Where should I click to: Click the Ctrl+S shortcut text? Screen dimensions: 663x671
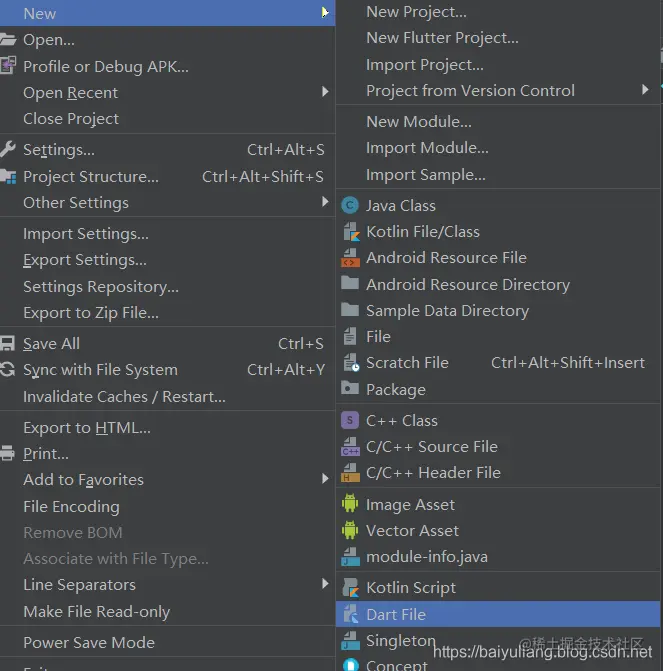(x=301, y=343)
